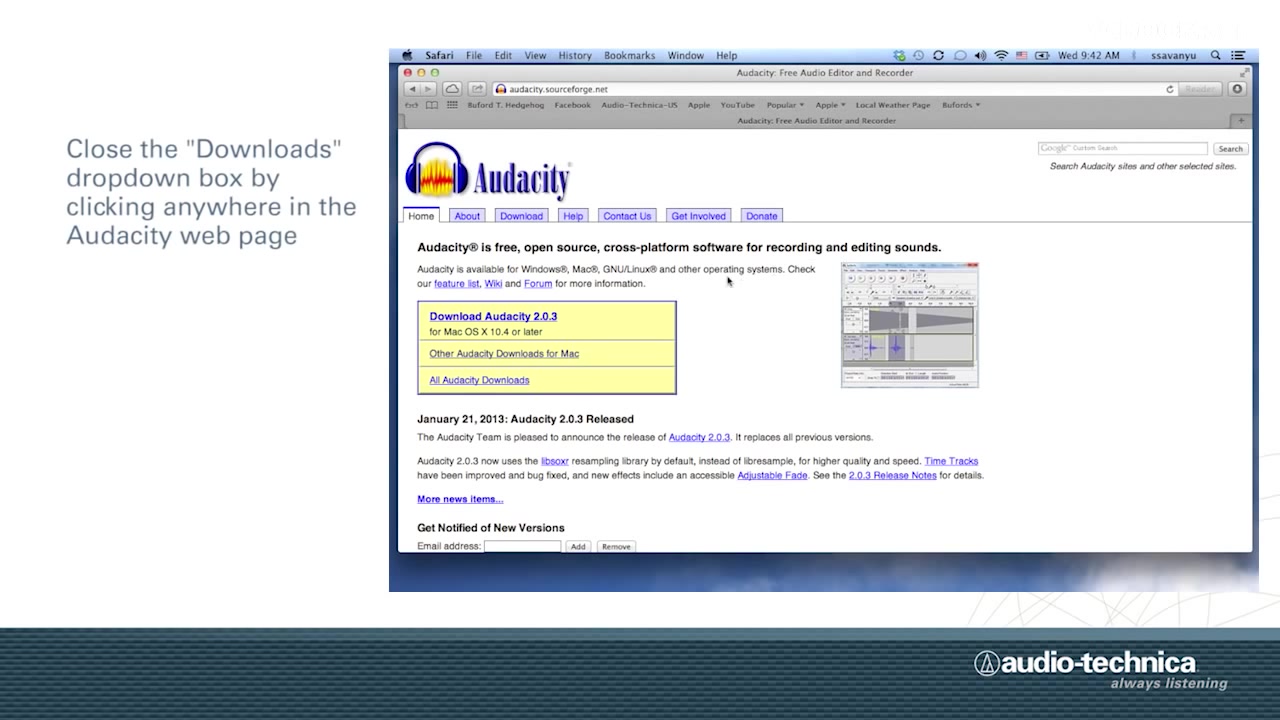Click the Wi-Fi icon in menu bar
Image resolution: width=1280 pixels, height=720 pixels.
pos(1001,56)
